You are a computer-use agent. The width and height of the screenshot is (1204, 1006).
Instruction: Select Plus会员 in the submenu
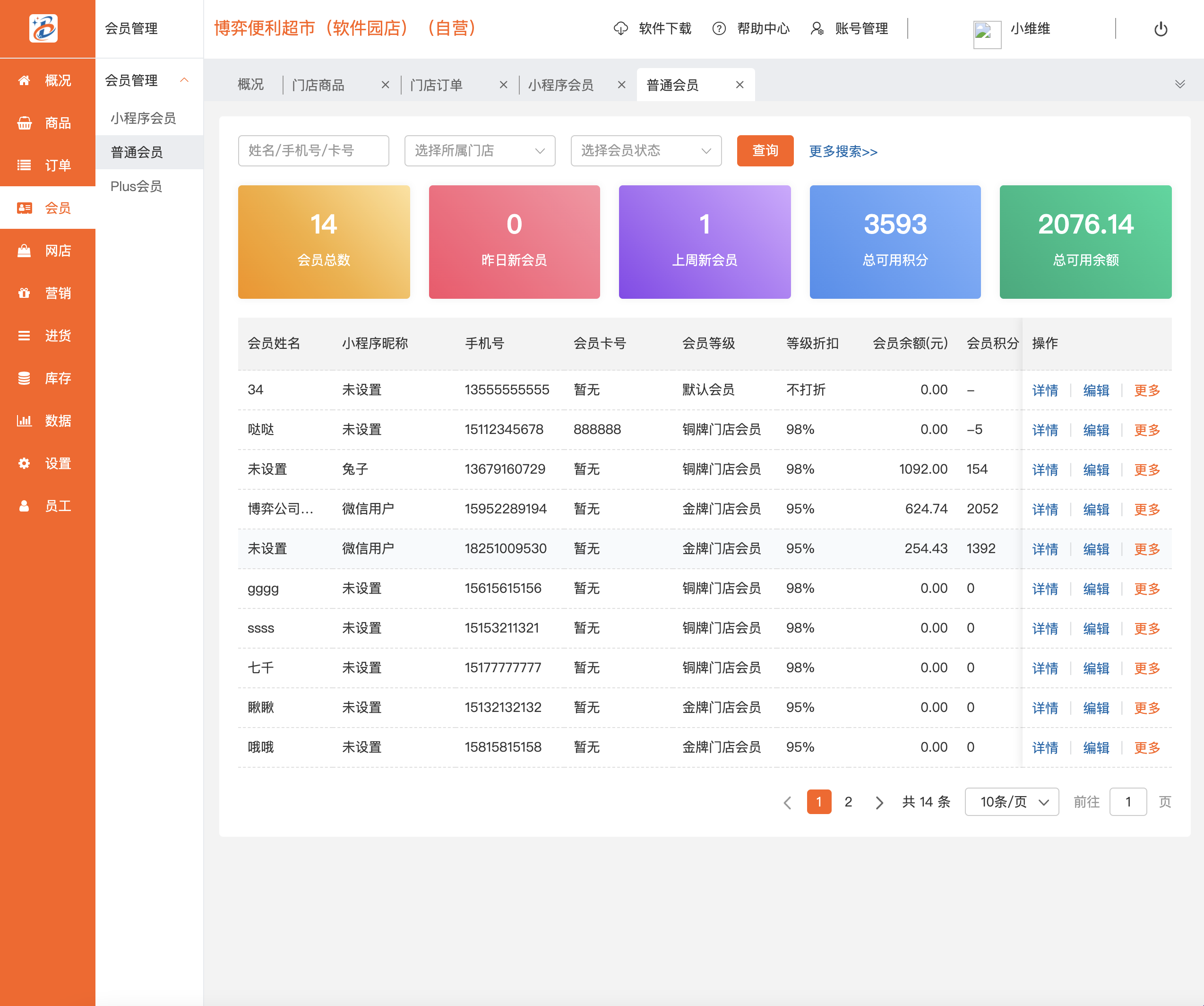(x=136, y=186)
